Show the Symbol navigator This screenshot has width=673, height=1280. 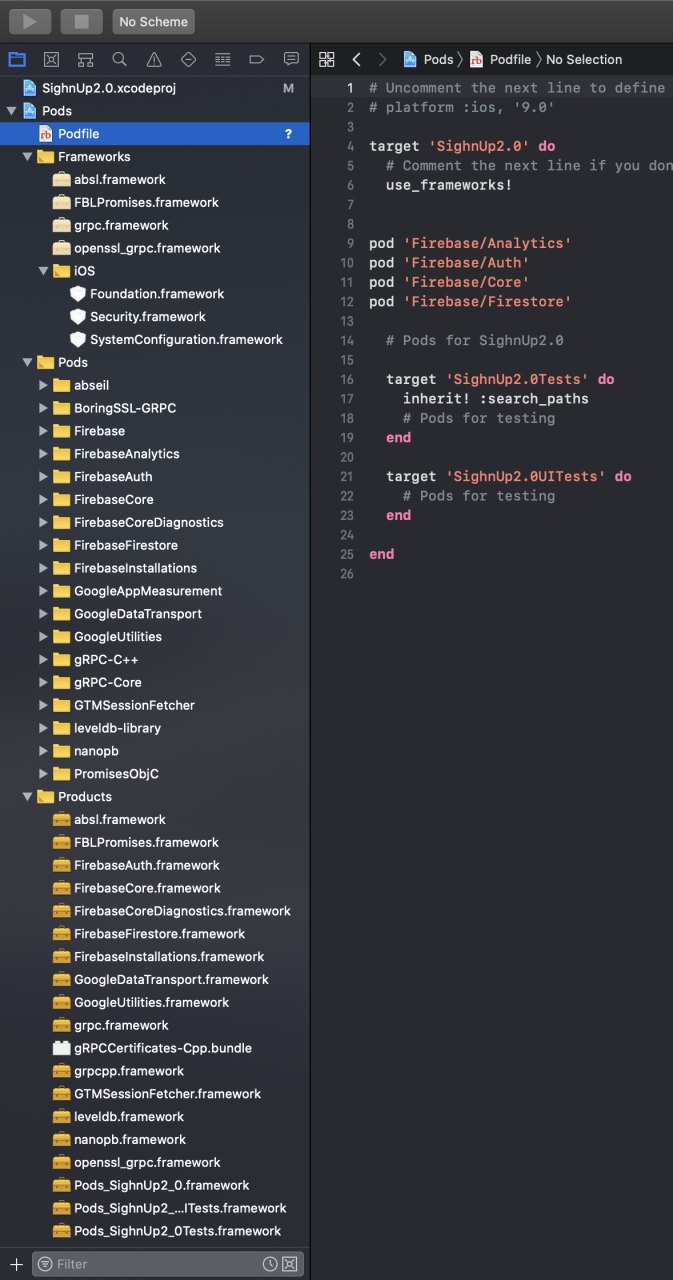(x=85, y=59)
